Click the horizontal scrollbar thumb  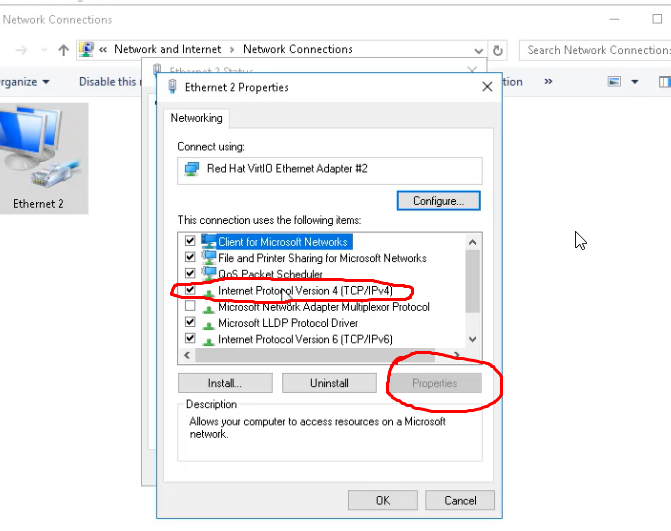click(315, 355)
